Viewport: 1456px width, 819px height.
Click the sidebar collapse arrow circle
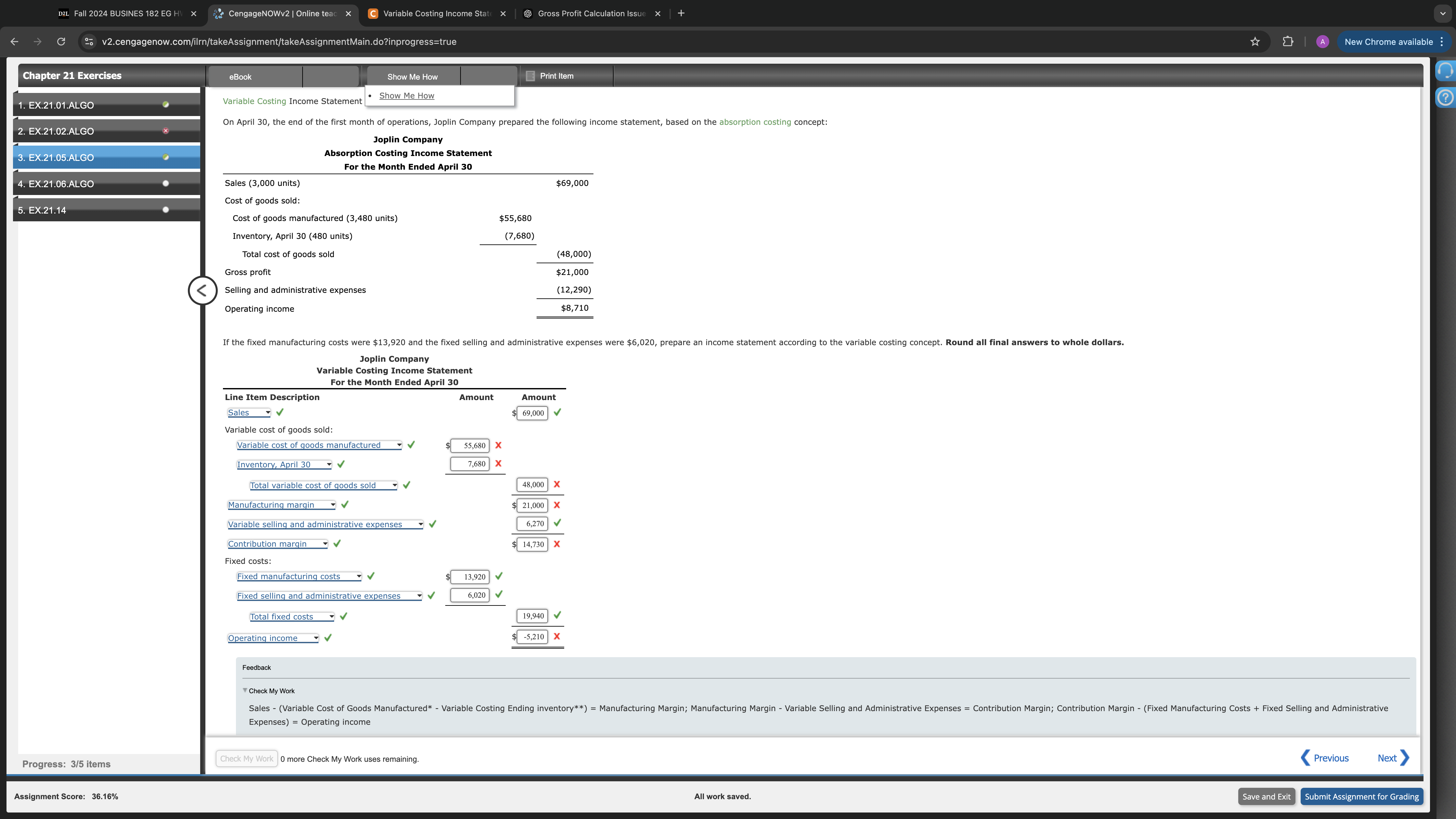(x=202, y=291)
